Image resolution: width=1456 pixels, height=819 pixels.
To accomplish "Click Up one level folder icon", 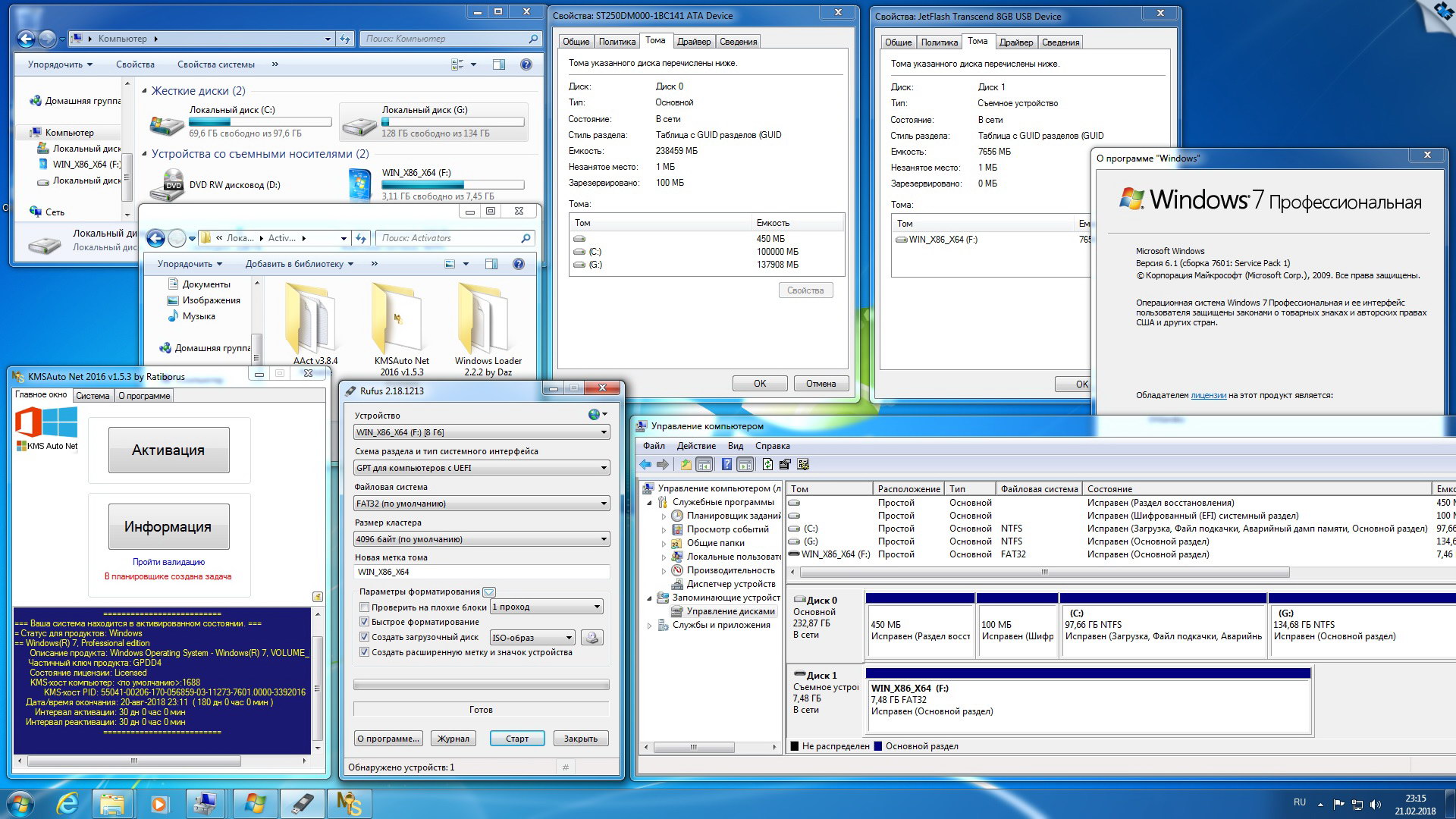I will [686, 465].
